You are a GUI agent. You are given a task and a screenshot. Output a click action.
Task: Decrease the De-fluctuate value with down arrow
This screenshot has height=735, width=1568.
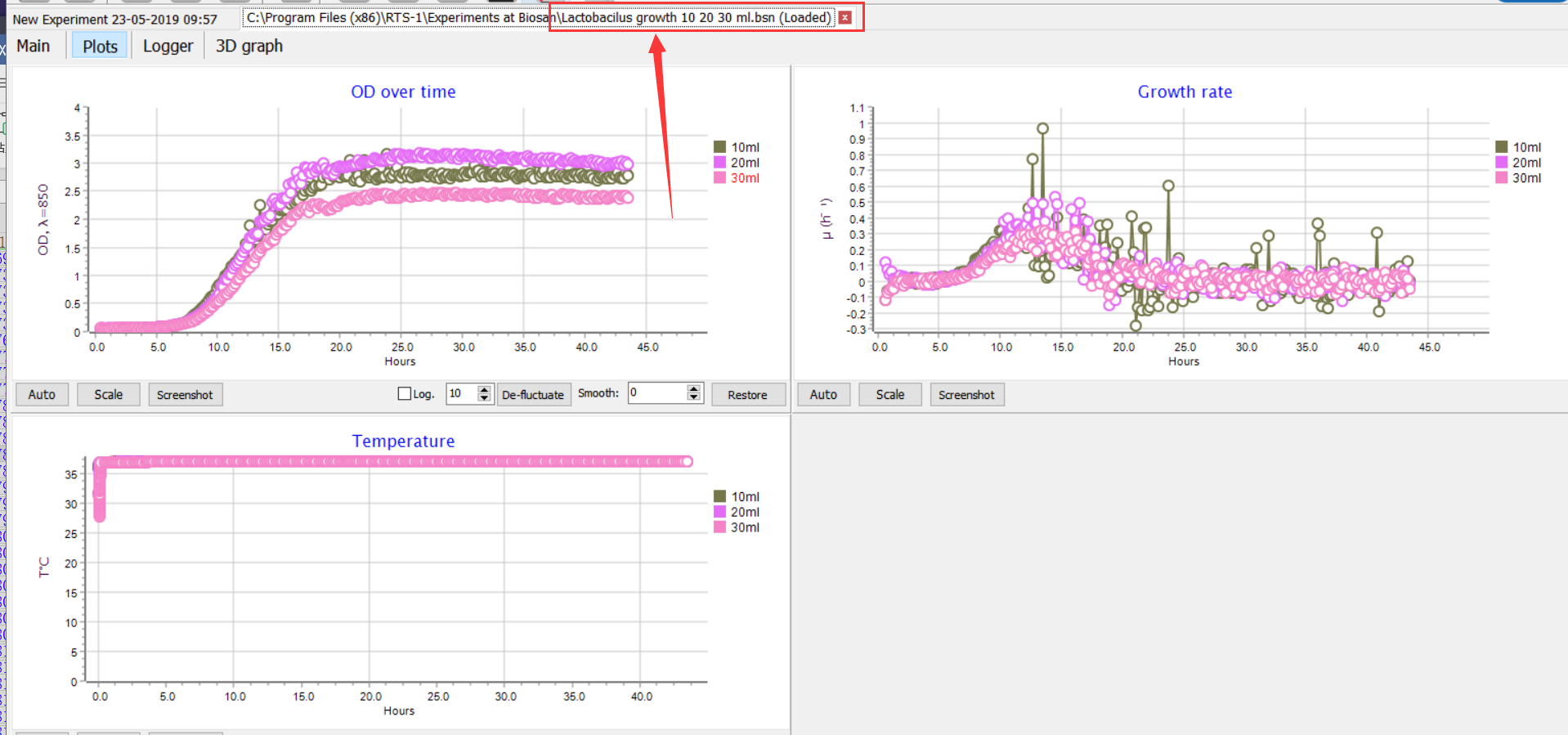[x=485, y=398]
